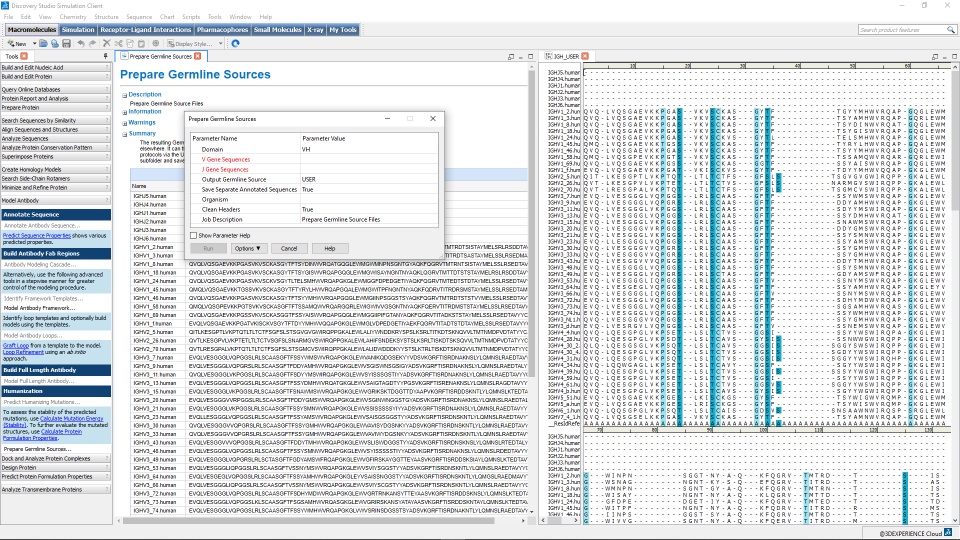
Task: Switch to the Pharmacophores tab
Action: (222, 29)
